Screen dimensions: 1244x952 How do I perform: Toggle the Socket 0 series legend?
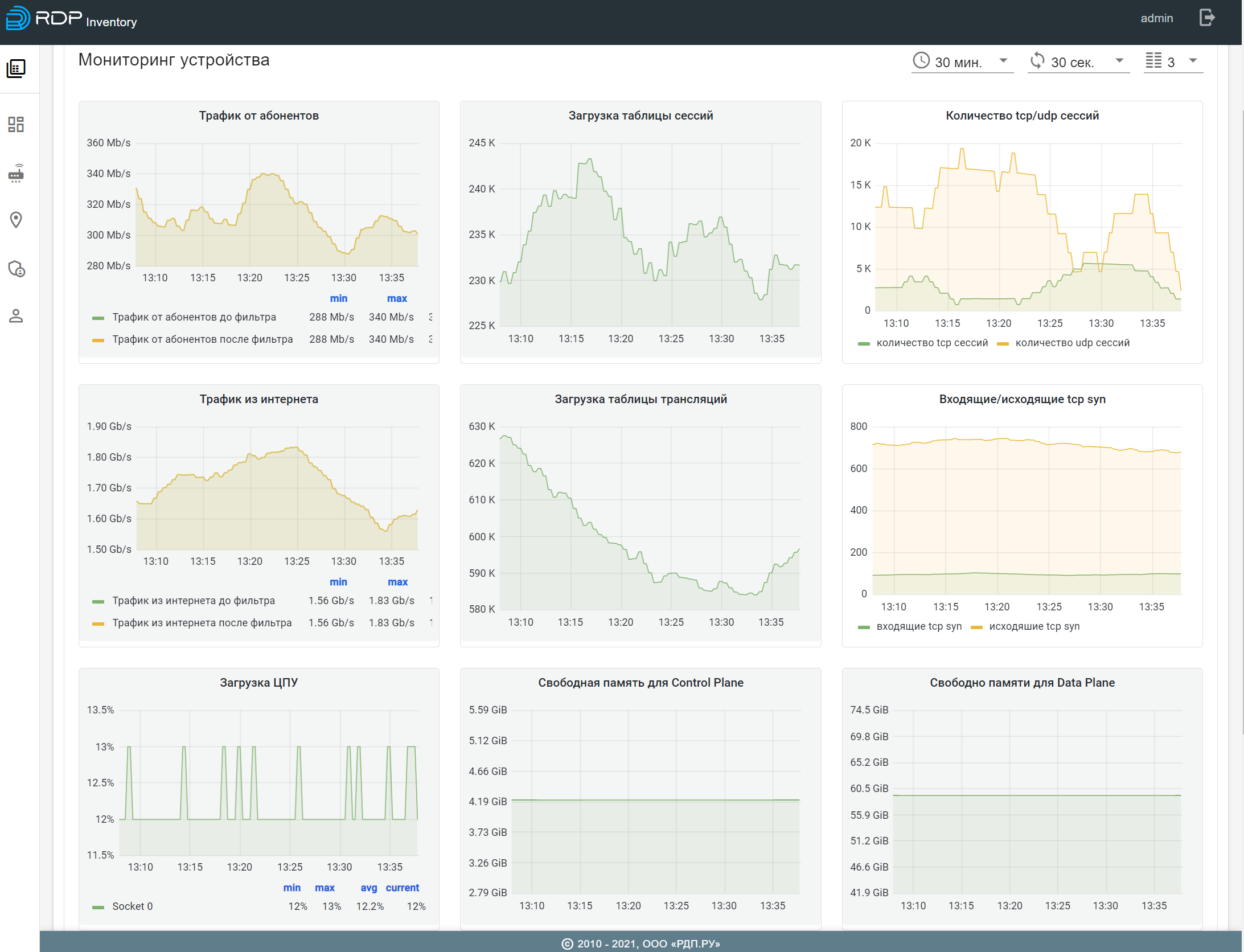click(132, 906)
